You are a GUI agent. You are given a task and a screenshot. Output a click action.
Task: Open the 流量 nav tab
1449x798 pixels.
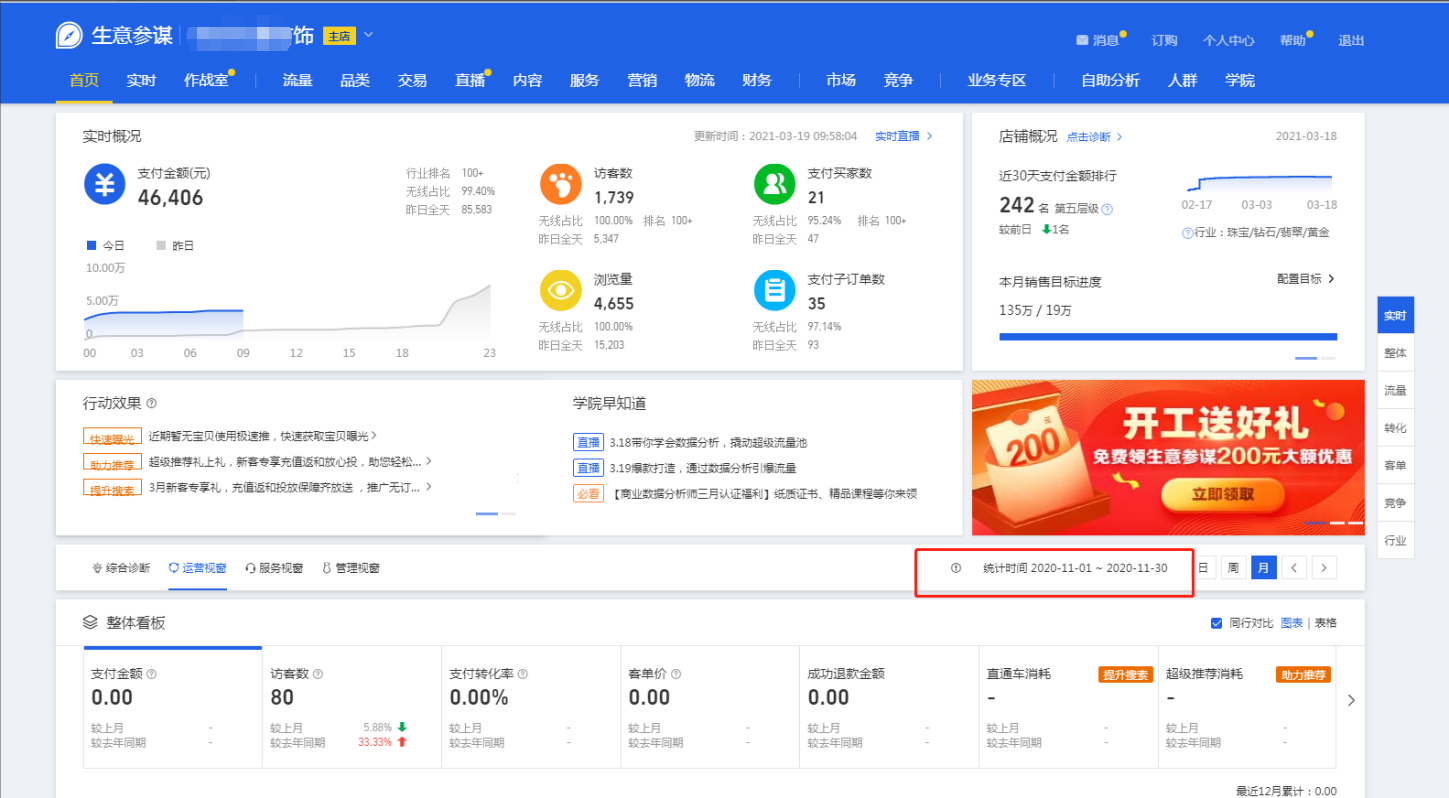[x=297, y=80]
